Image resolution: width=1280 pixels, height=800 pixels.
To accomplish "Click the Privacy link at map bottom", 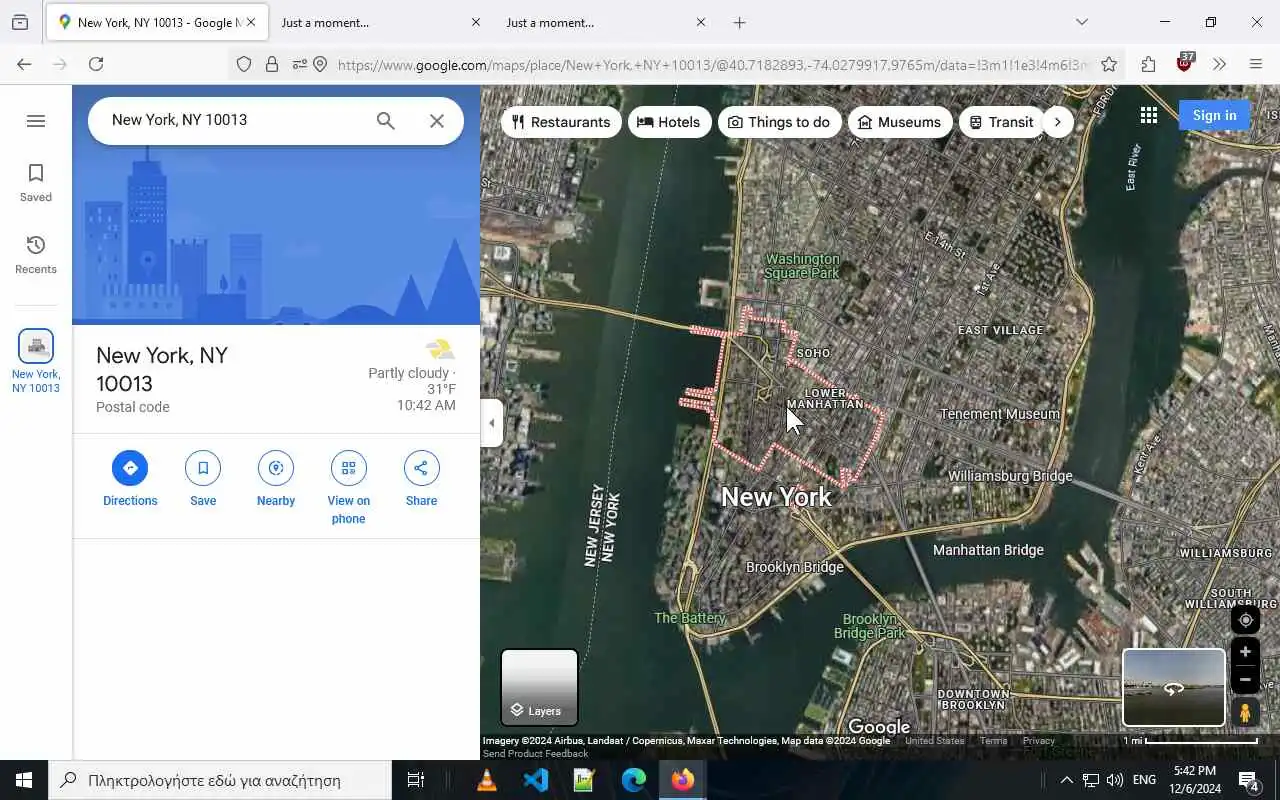I will coord(1038,741).
